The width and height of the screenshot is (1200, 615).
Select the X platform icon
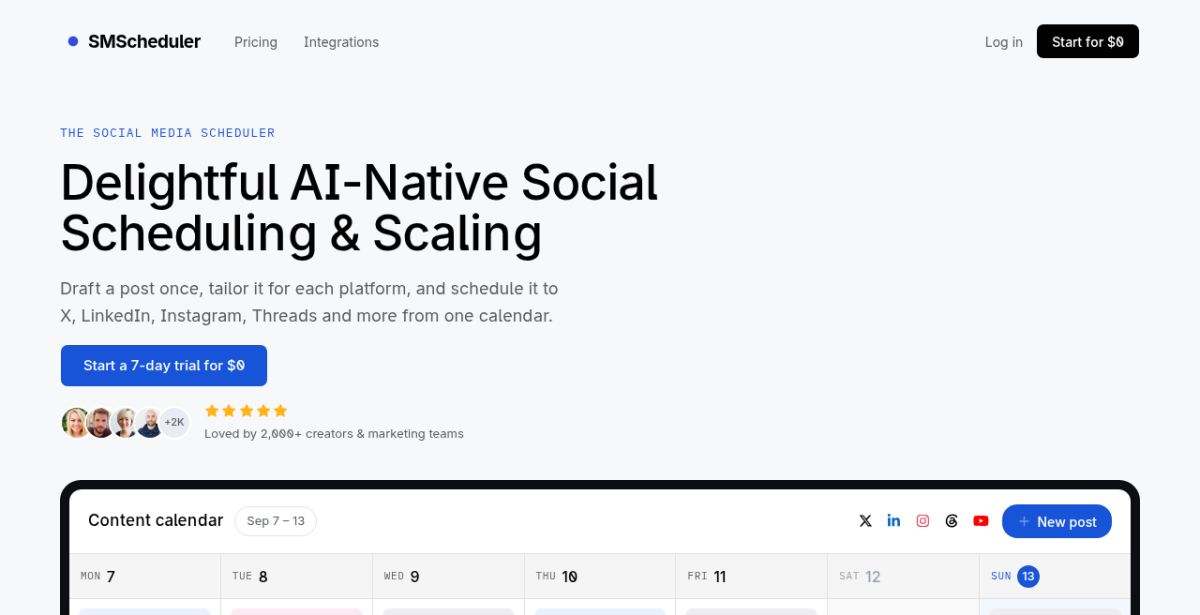point(865,521)
